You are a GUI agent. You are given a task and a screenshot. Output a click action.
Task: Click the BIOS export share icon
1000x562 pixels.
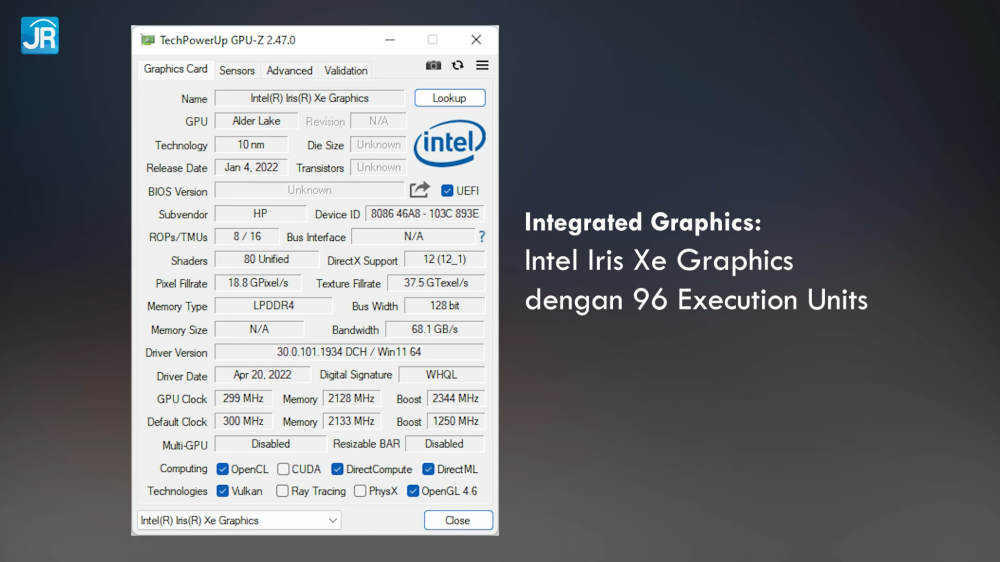tap(420, 190)
